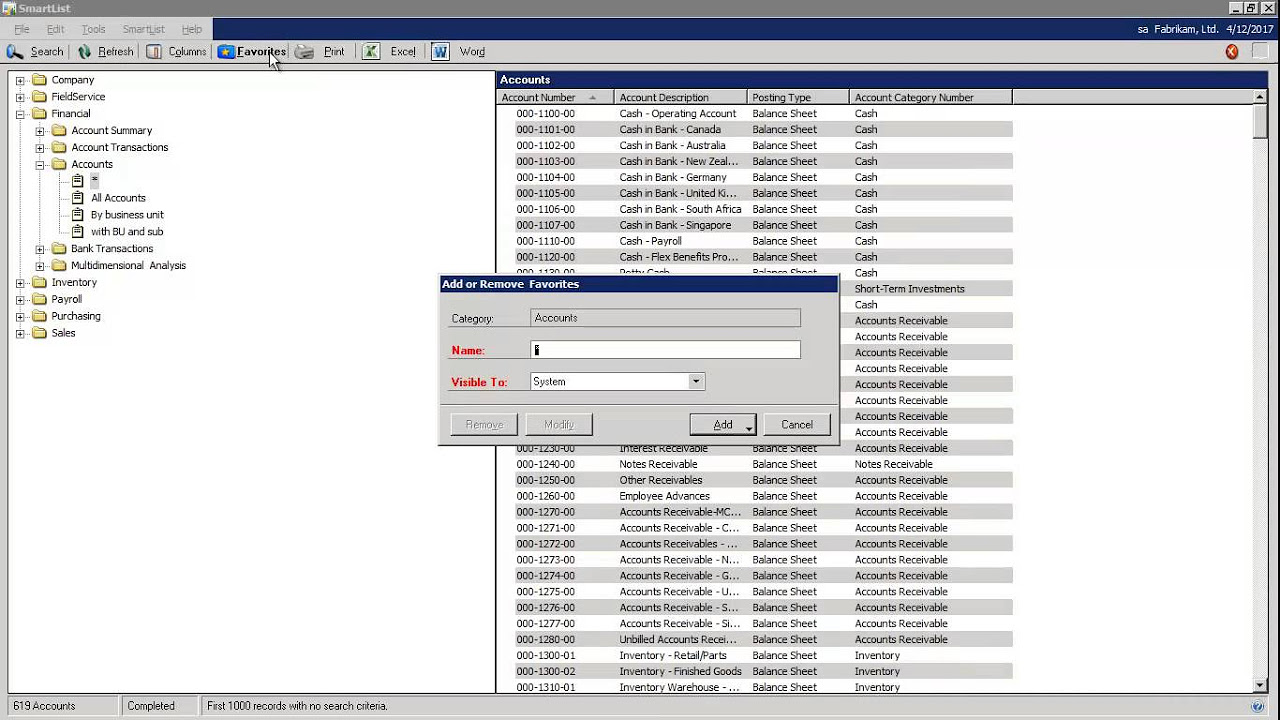Click the Account Summary folder icon

(x=59, y=131)
